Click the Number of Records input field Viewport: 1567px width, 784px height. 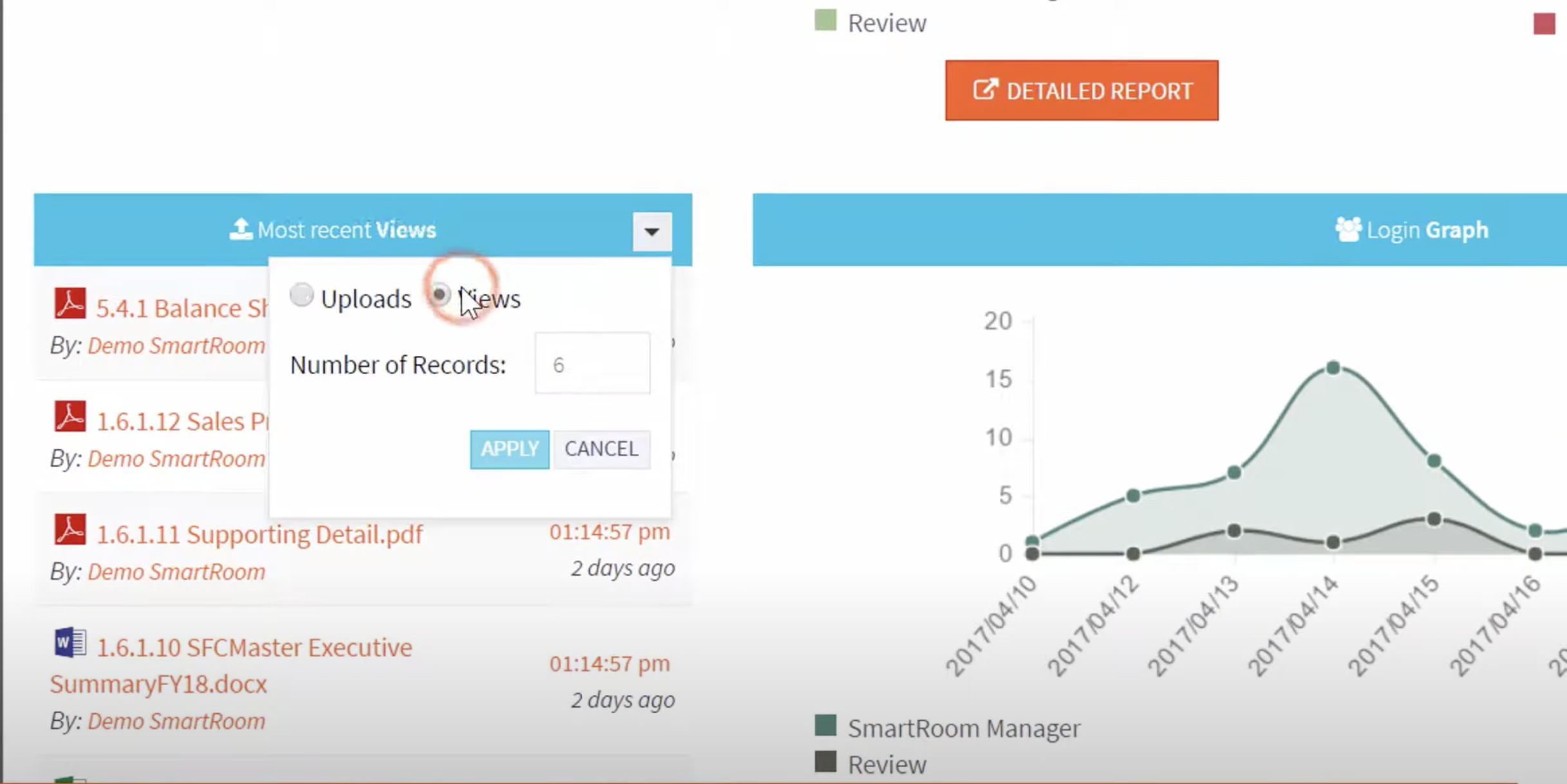click(592, 364)
